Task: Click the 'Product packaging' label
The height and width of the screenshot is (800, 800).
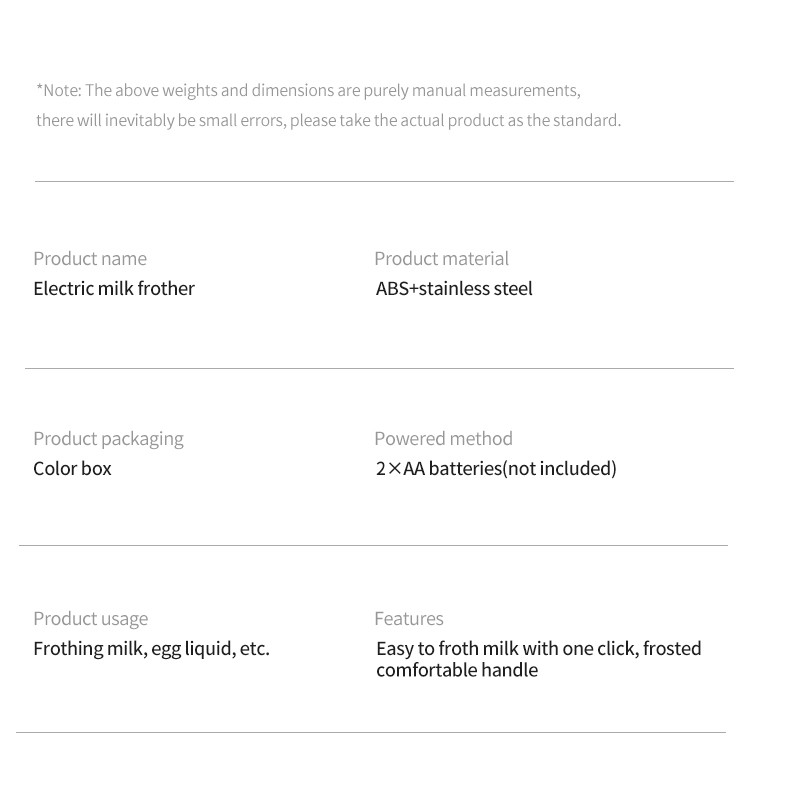Action: point(108,439)
